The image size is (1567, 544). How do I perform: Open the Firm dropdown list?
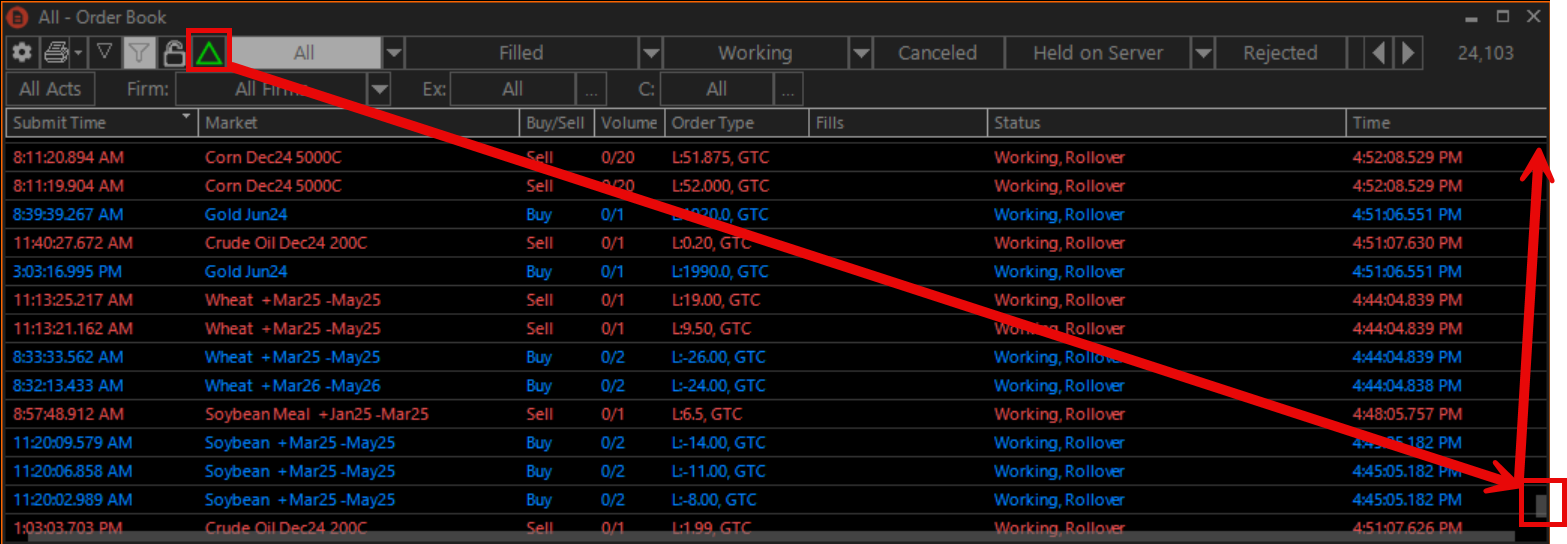pyautogui.click(x=379, y=89)
